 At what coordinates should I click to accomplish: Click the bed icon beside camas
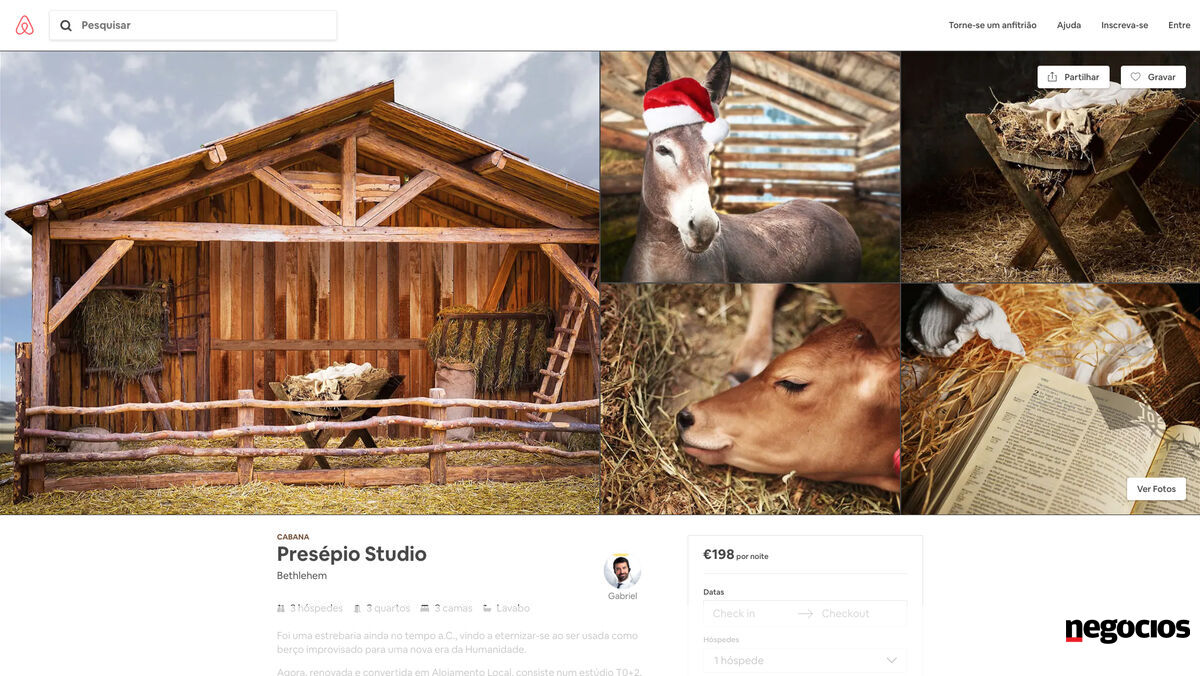[425, 608]
